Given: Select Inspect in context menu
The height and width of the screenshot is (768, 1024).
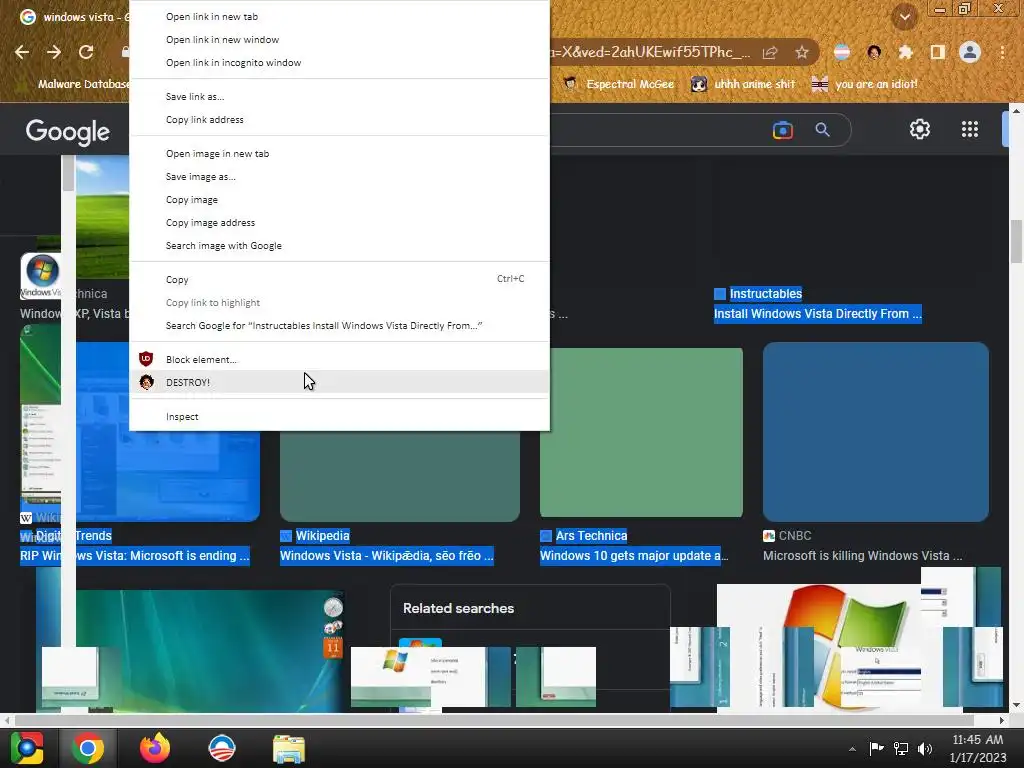Looking at the screenshot, I should point(339,417).
